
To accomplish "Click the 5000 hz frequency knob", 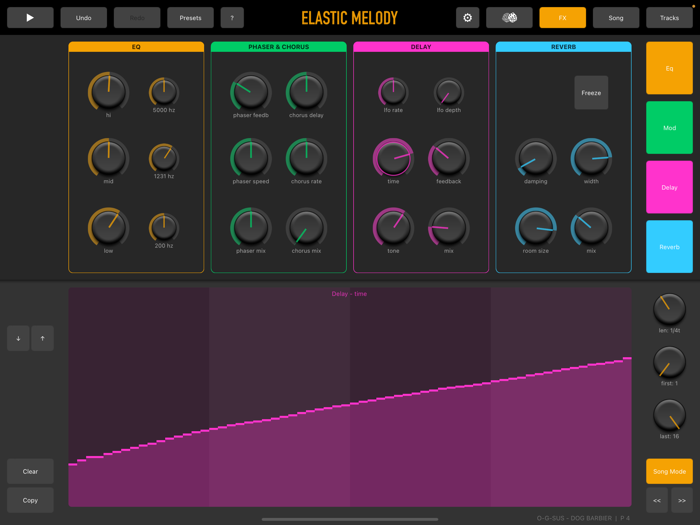I will [x=164, y=92].
